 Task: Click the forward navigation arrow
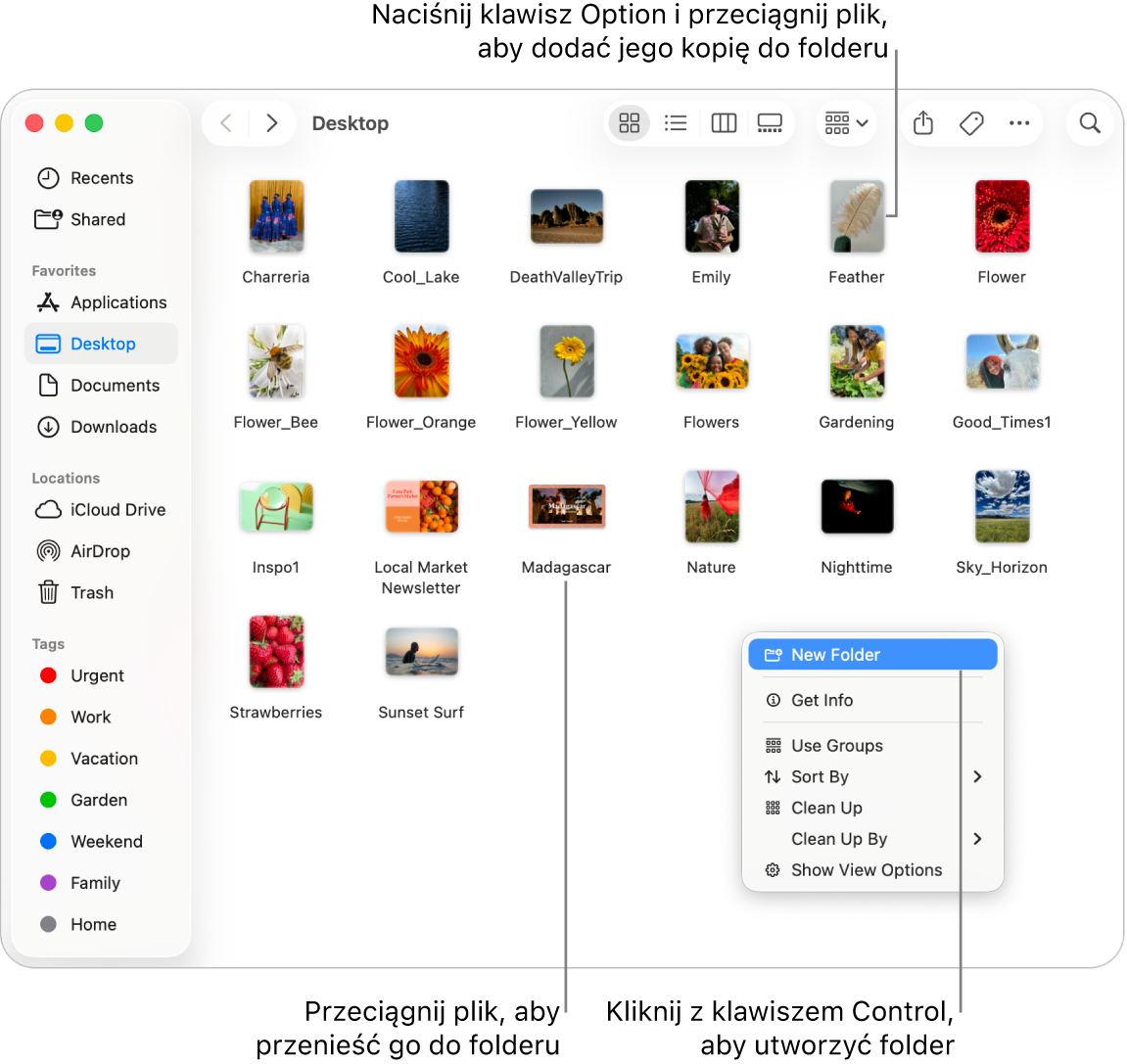272,122
